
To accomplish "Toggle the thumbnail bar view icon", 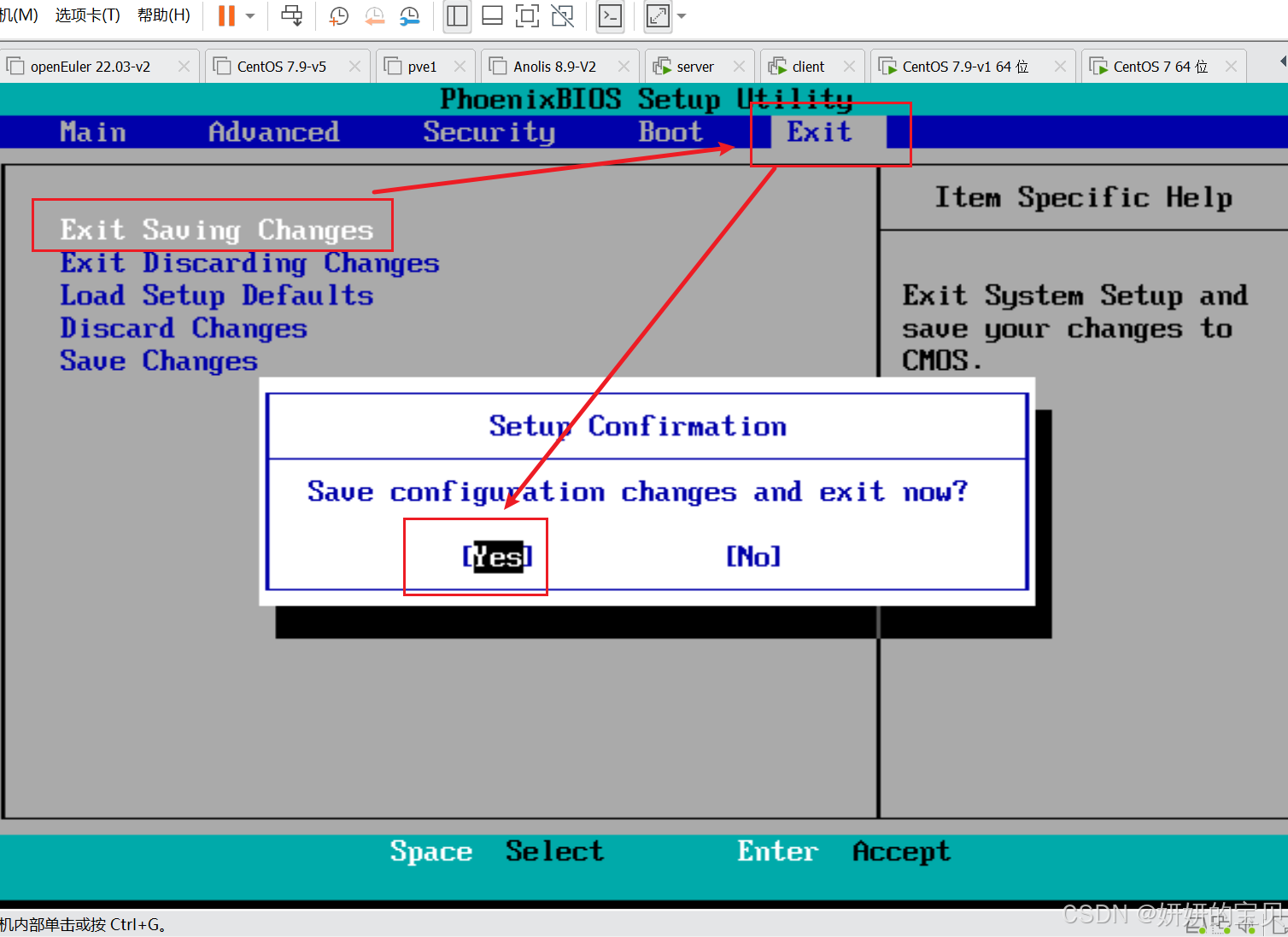I will pyautogui.click(x=492, y=15).
